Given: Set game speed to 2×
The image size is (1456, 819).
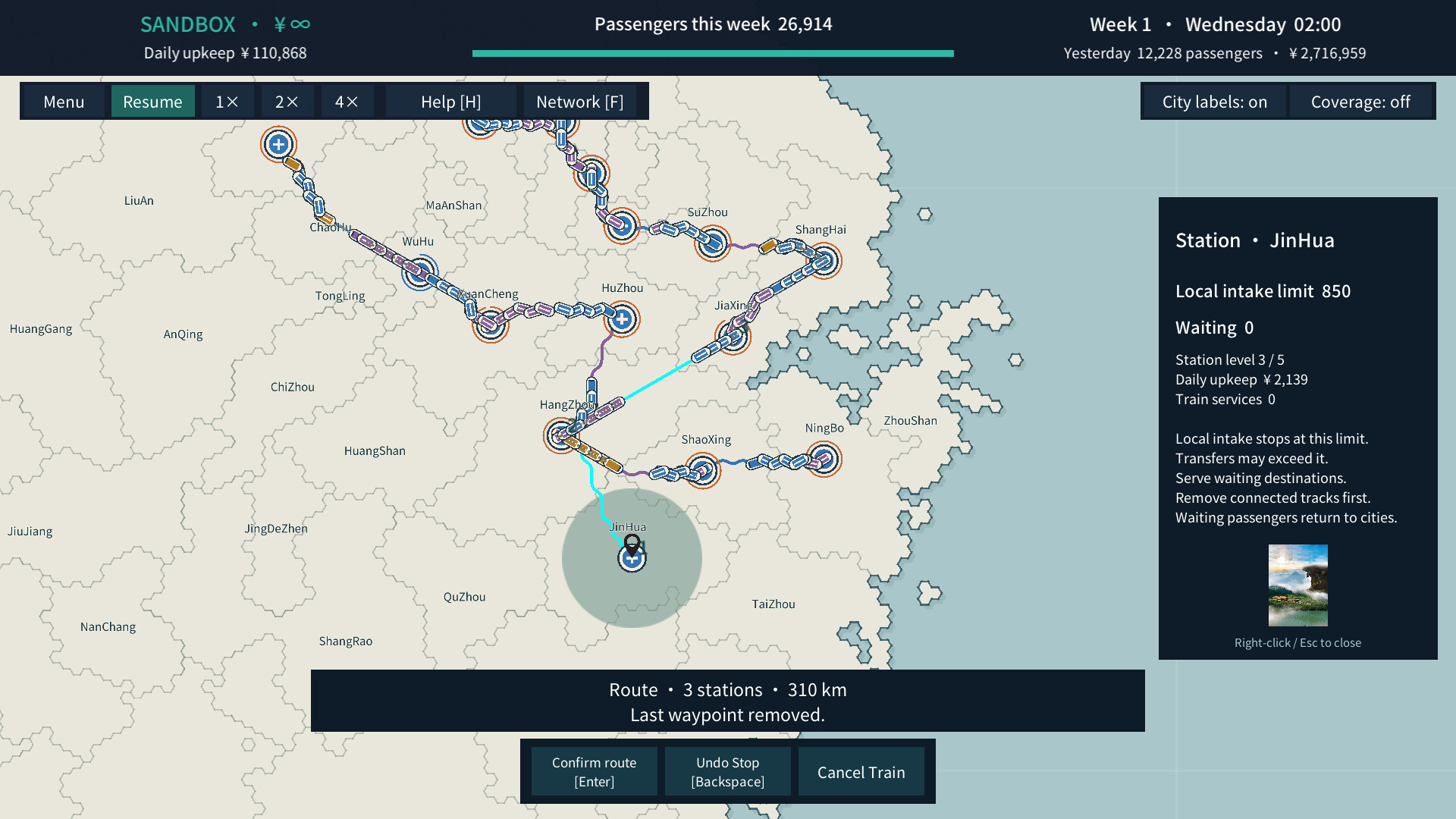Looking at the screenshot, I should click(287, 102).
